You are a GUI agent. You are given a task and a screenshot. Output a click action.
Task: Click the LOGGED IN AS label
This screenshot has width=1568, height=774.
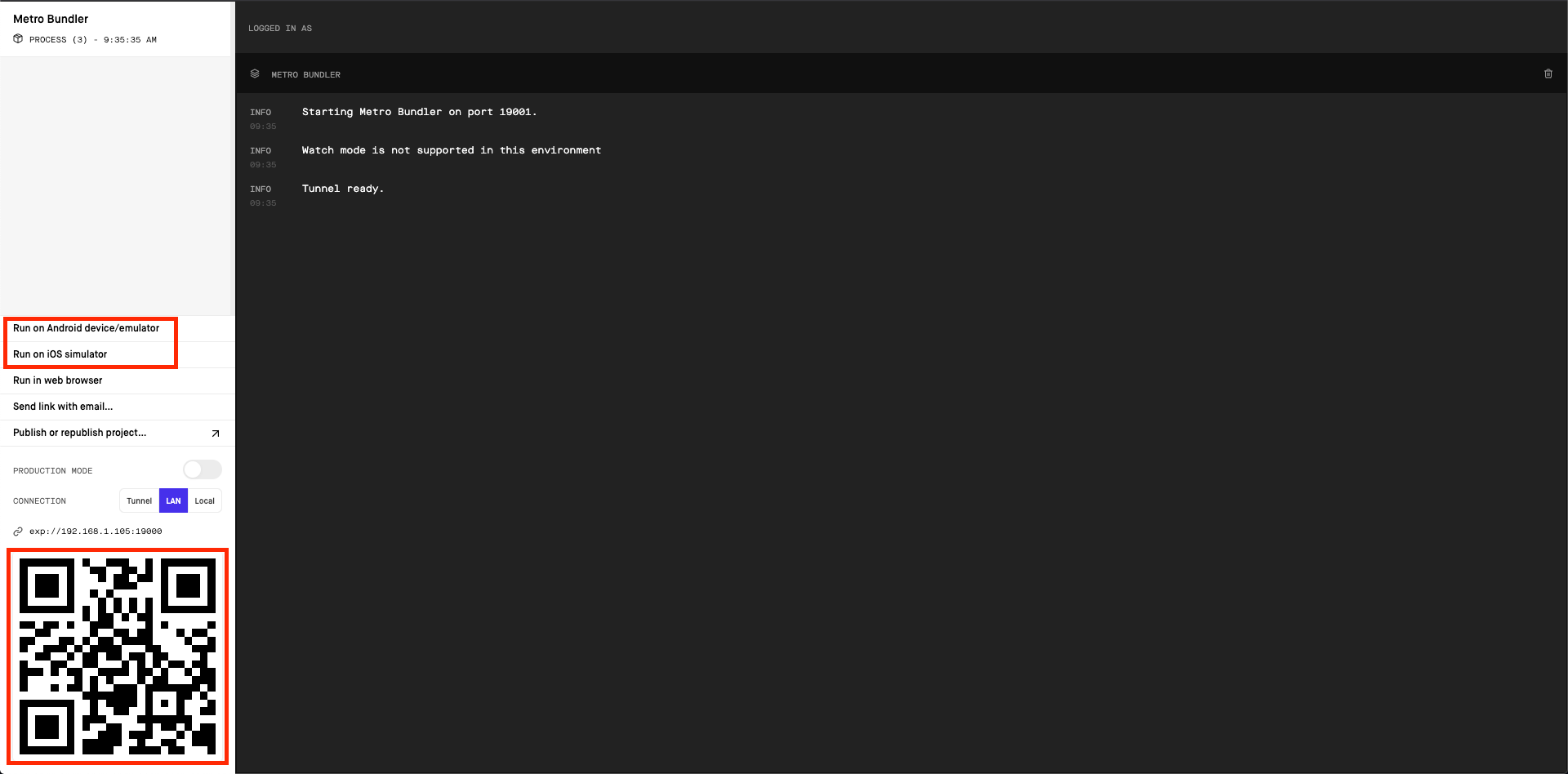(x=280, y=29)
